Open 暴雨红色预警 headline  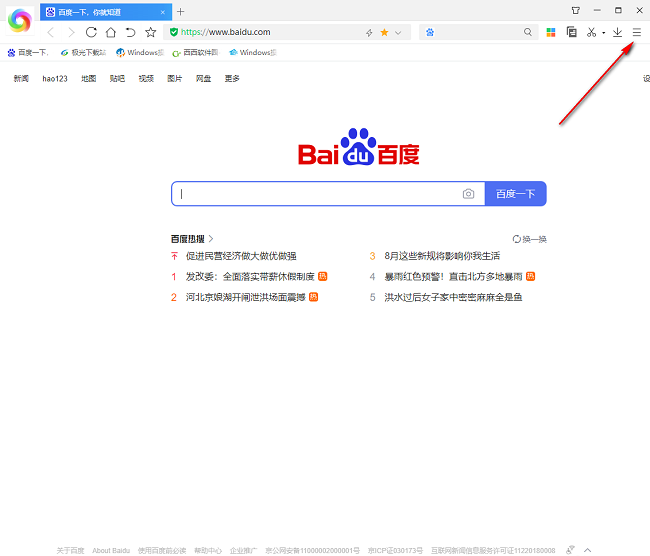click(x=454, y=277)
